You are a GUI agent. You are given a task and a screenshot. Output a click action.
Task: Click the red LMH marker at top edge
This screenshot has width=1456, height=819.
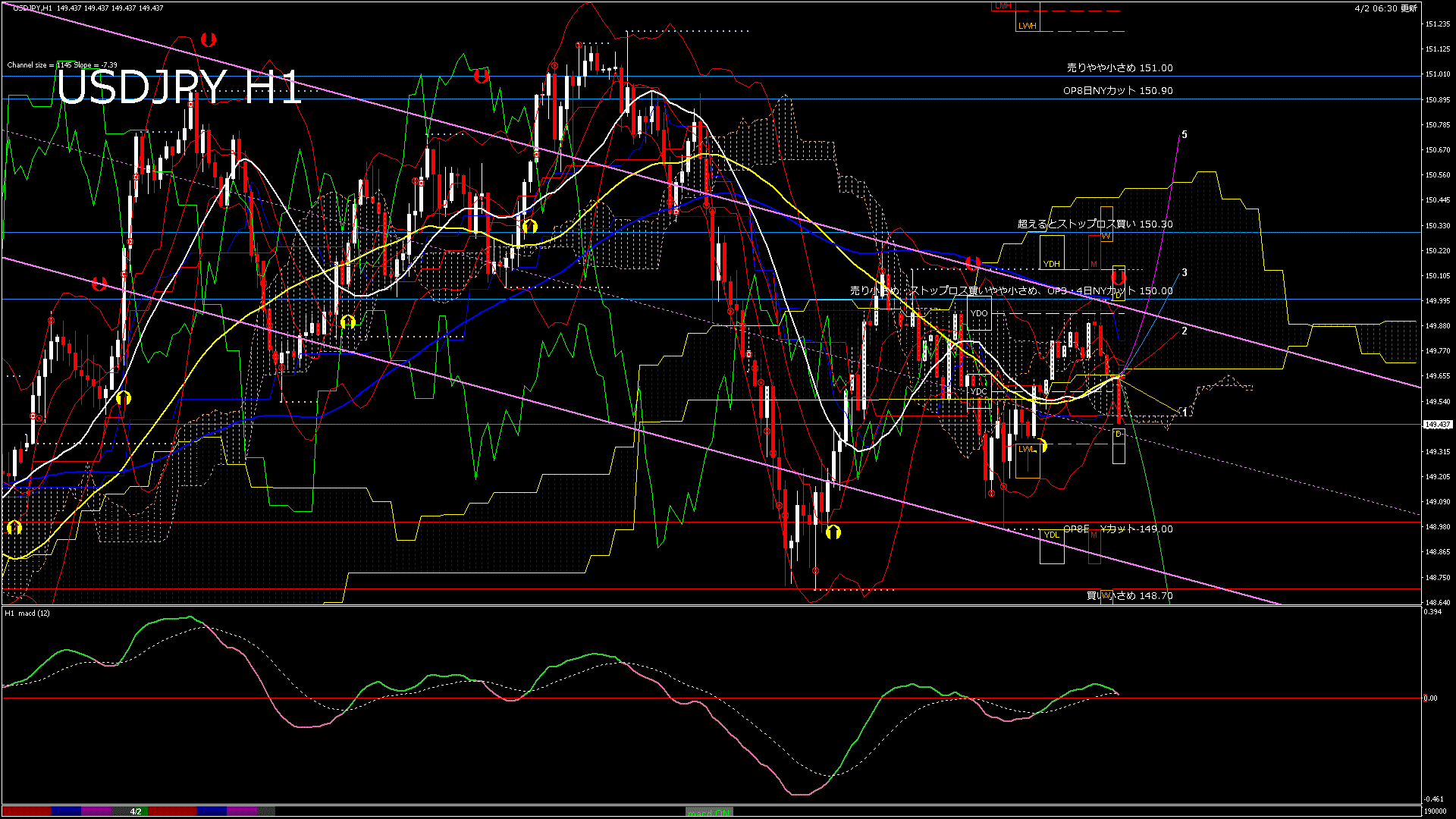coord(1003,6)
